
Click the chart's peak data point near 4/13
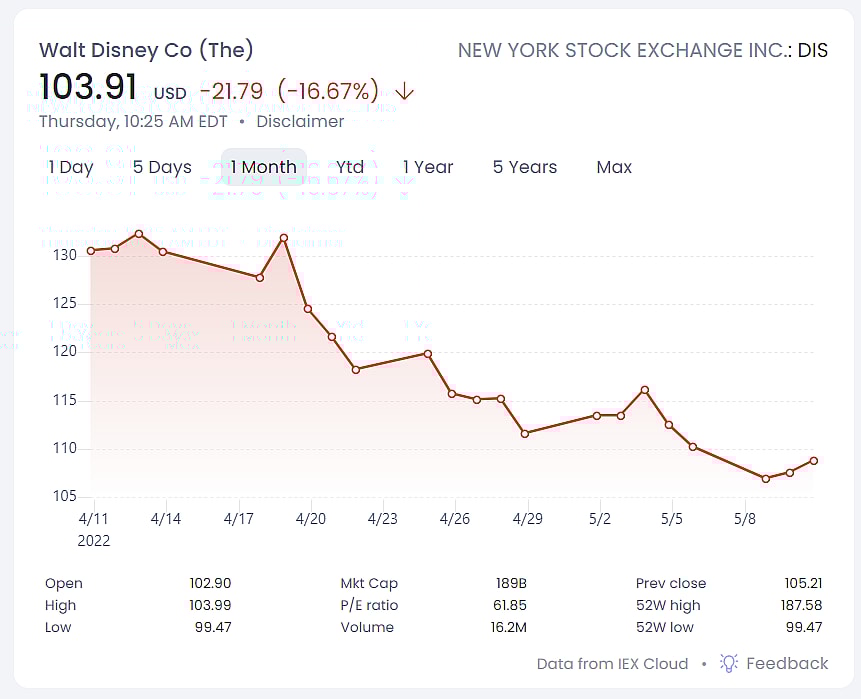139,234
